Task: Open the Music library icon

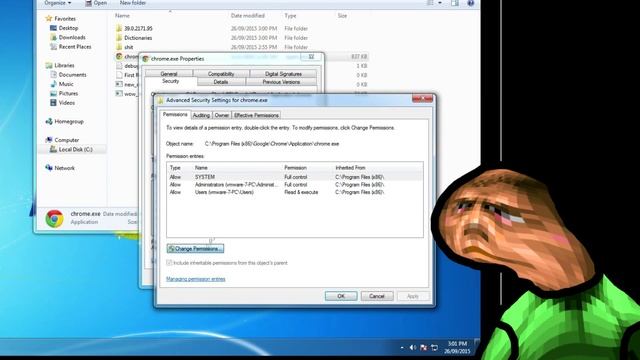Action: coord(53,84)
